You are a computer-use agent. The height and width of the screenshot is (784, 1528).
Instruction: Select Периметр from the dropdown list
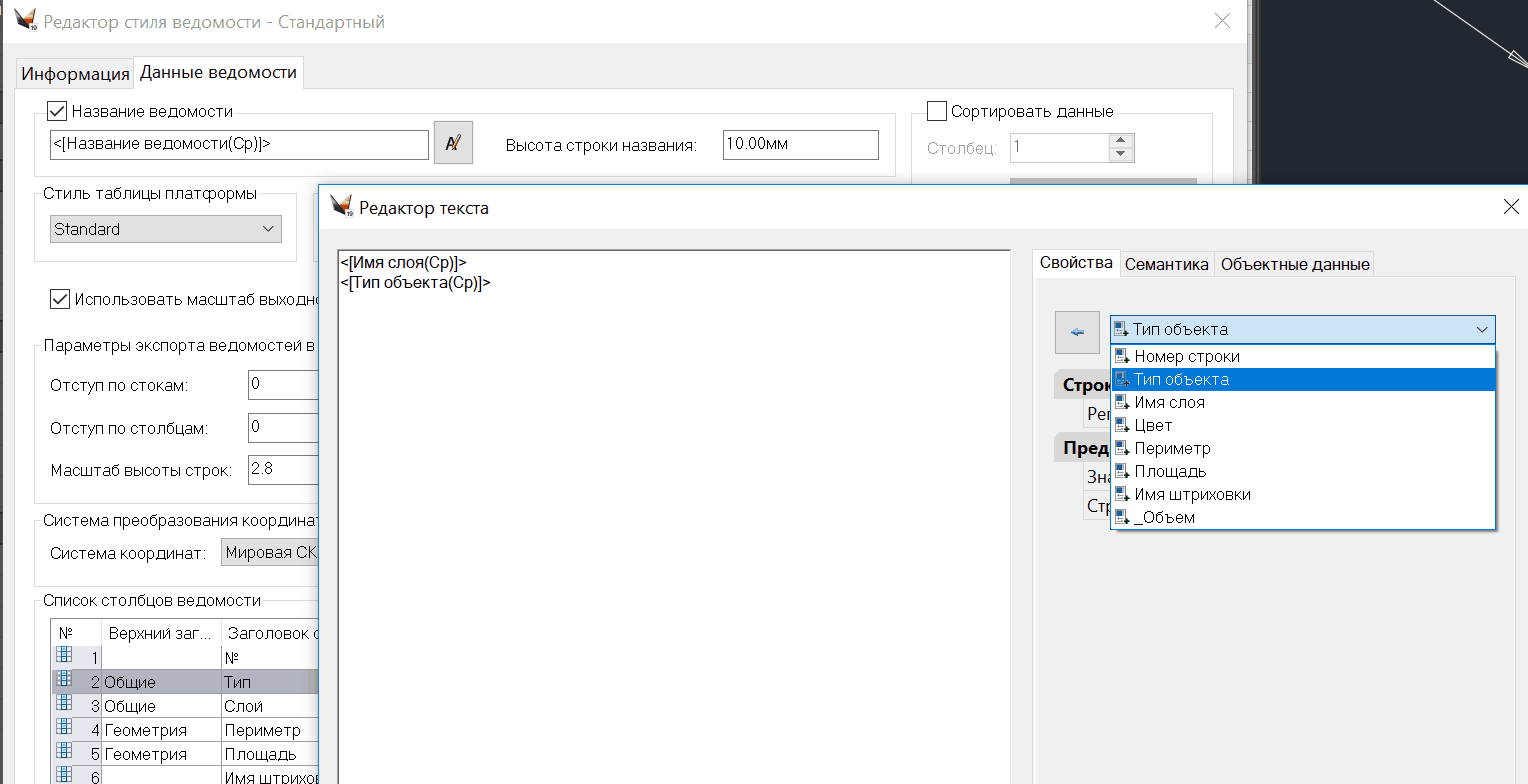click(x=1172, y=449)
